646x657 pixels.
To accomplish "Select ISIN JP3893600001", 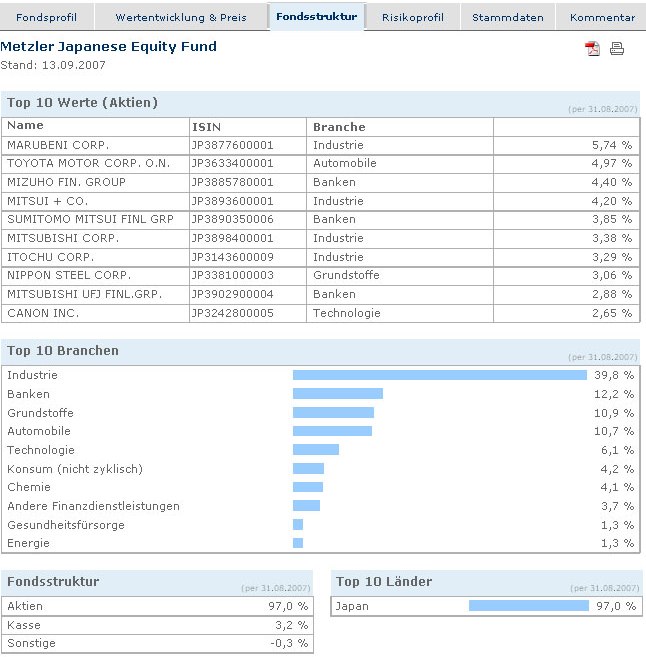I will pyautogui.click(x=233, y=201).
